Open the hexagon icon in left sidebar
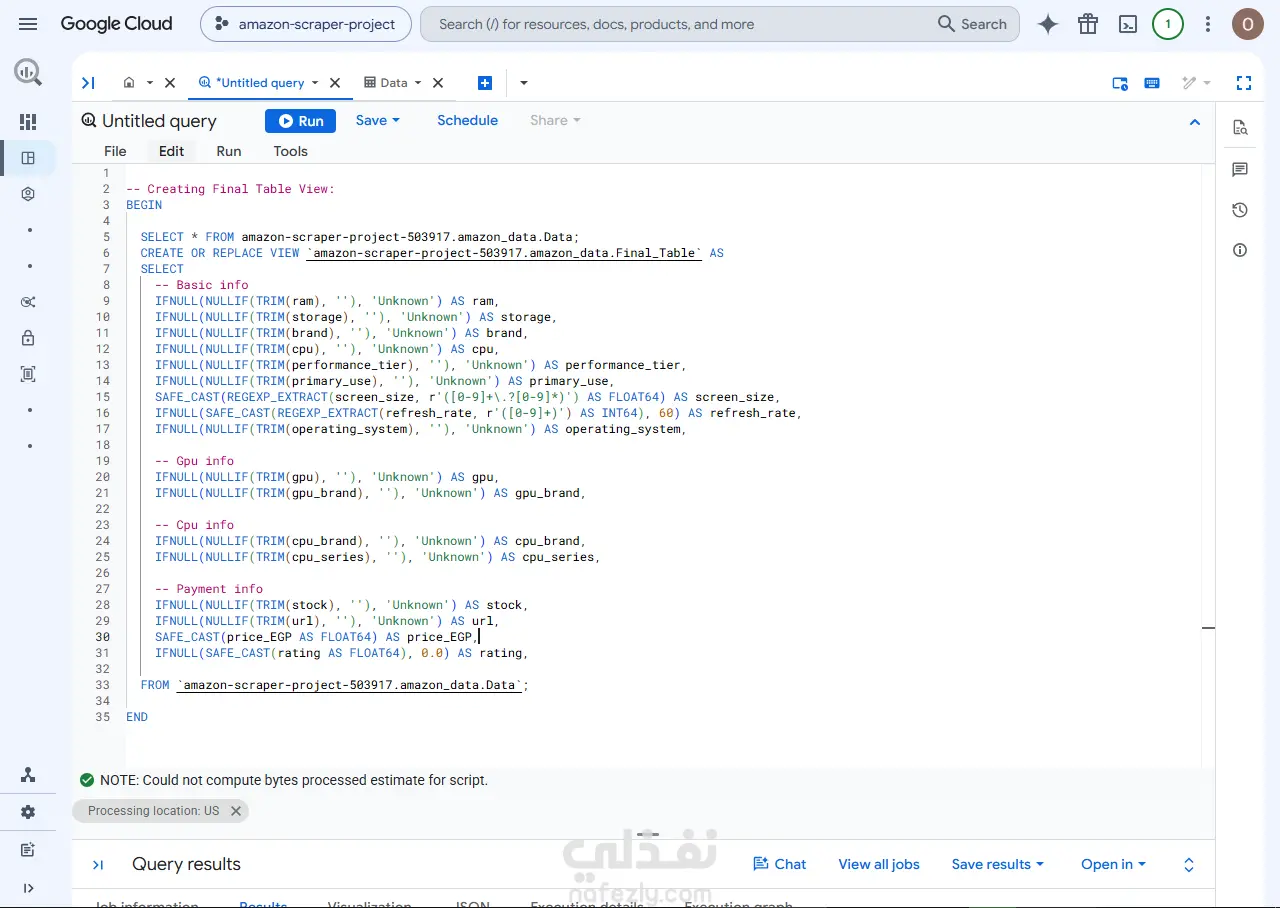This screenshot has height=908, width=1280. pyautogui.click(x=28, y=194)
